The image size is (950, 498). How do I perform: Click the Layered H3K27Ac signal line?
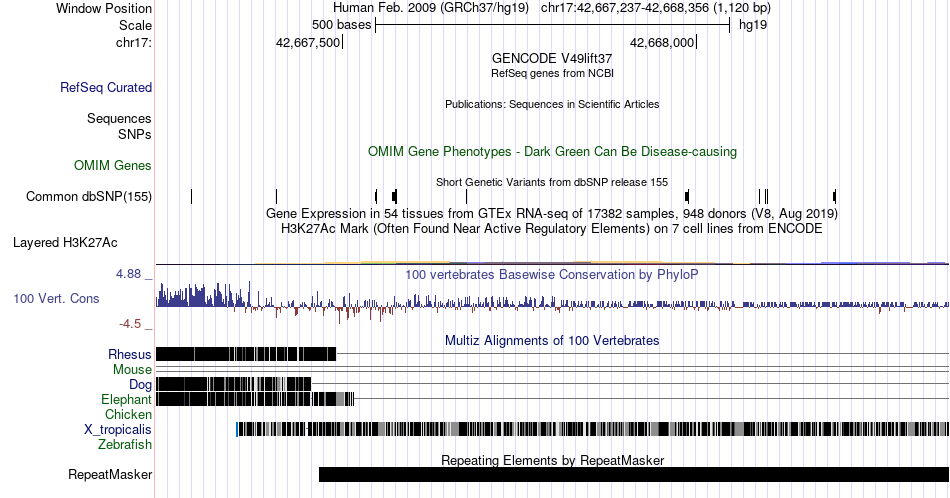[x=552, y=264]
